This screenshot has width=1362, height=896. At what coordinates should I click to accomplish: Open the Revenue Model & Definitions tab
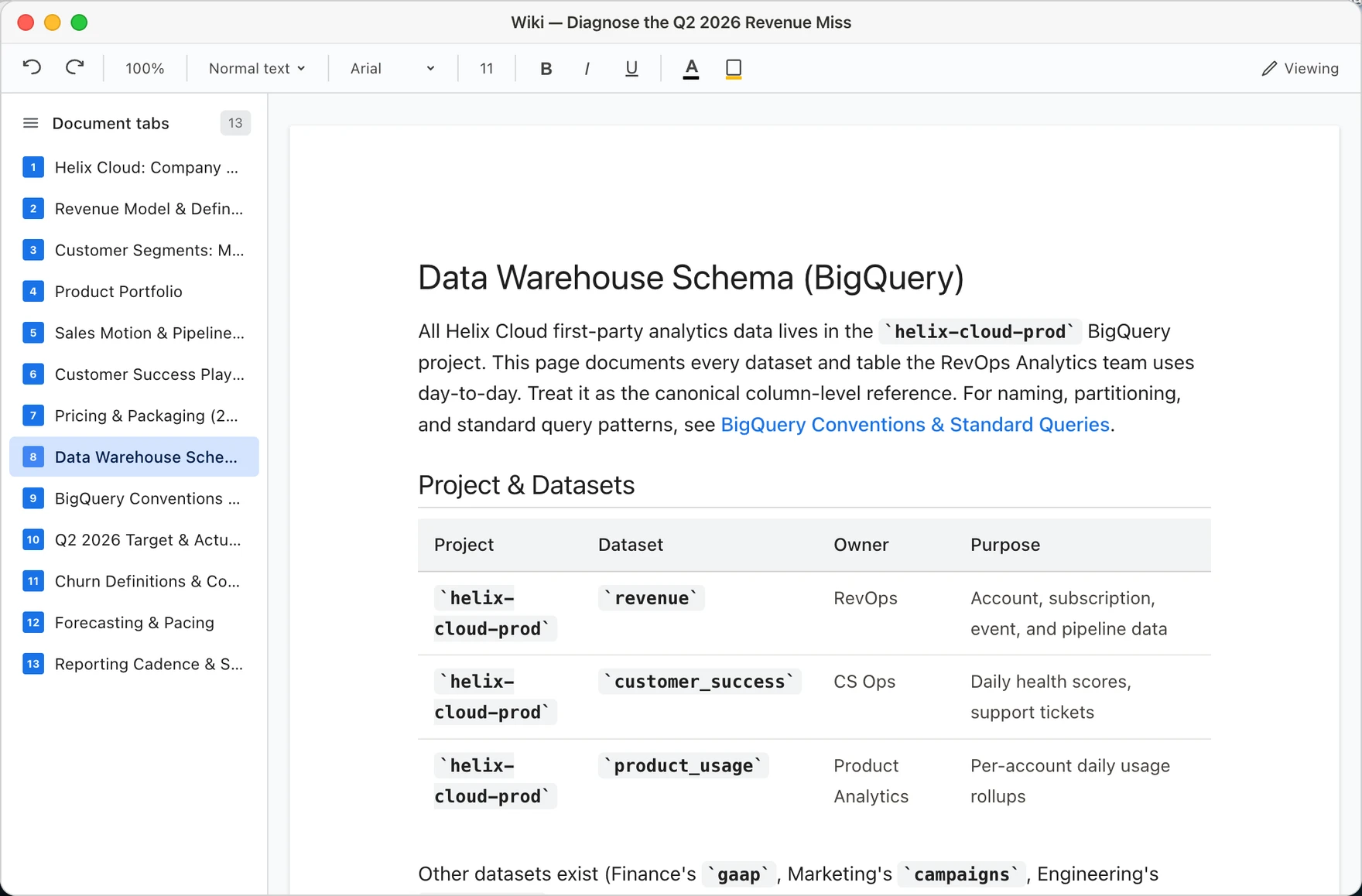point(134,209)
